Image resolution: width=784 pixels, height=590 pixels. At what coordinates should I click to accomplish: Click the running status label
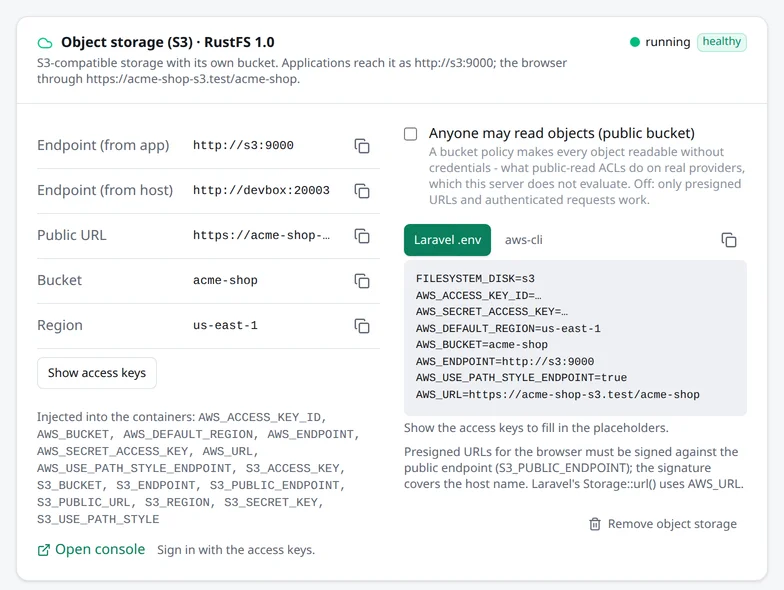668,42
